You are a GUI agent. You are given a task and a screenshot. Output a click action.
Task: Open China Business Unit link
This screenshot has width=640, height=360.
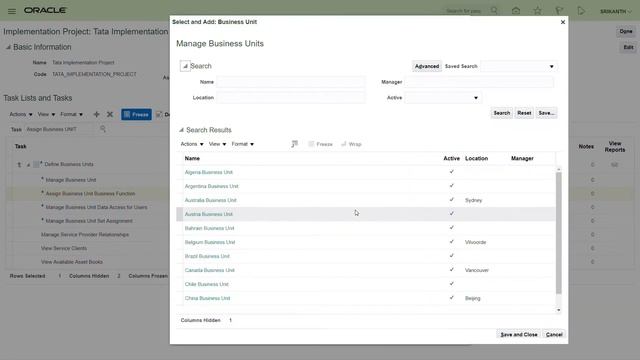tap(207, 298)
